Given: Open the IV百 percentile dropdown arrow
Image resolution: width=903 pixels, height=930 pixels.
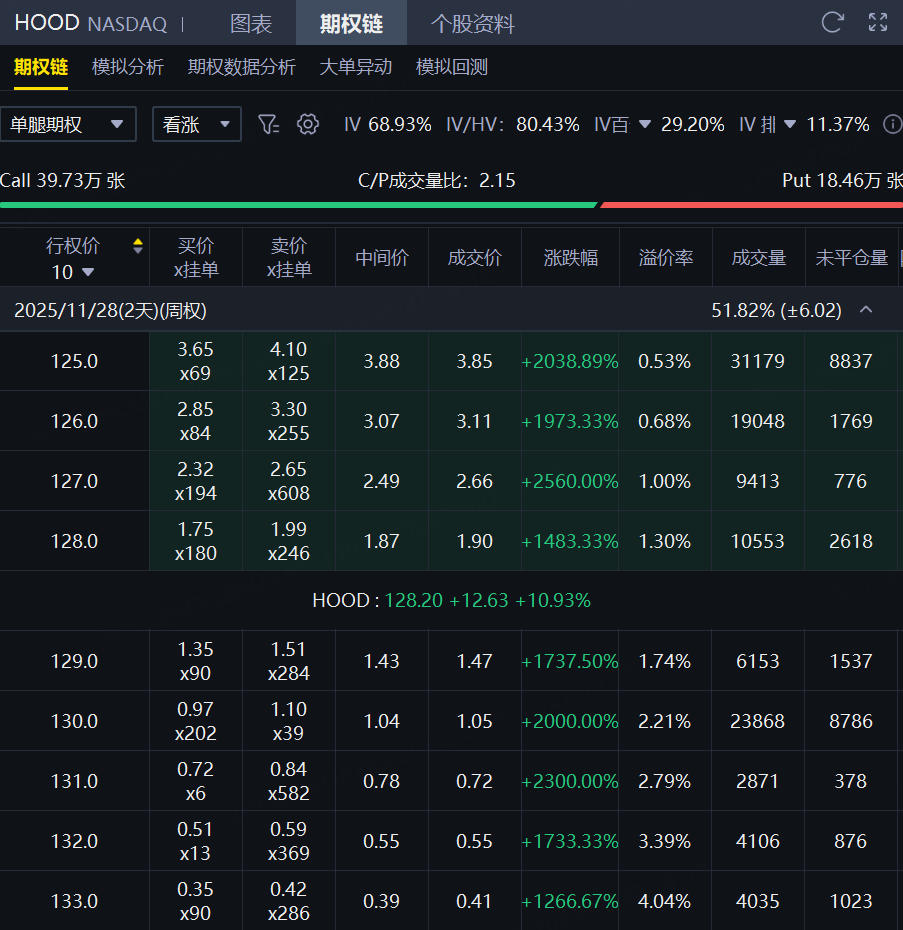Looking at the screenshot, I should tap(645, 124).
